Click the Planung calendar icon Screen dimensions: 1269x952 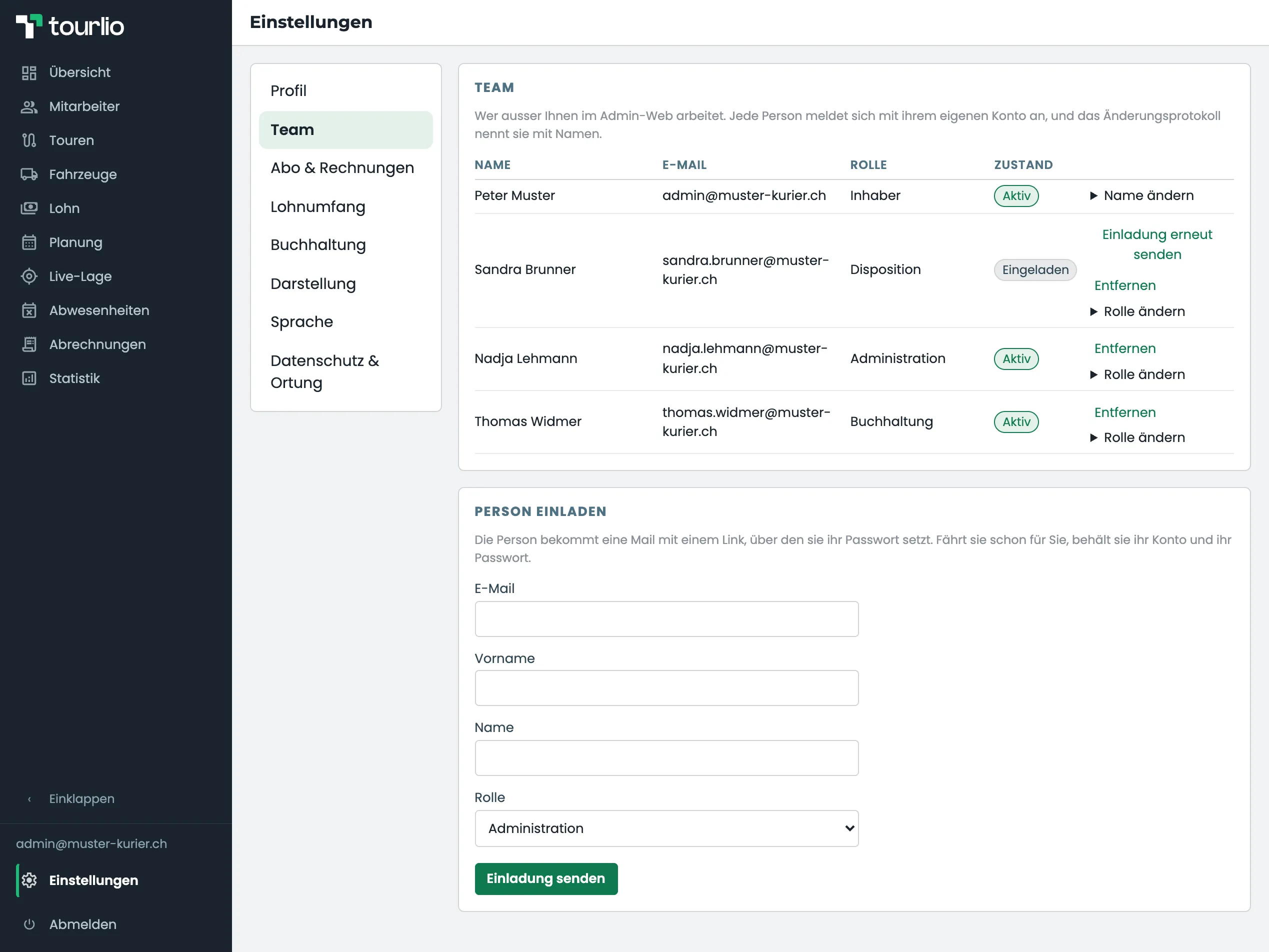[28, 242]
